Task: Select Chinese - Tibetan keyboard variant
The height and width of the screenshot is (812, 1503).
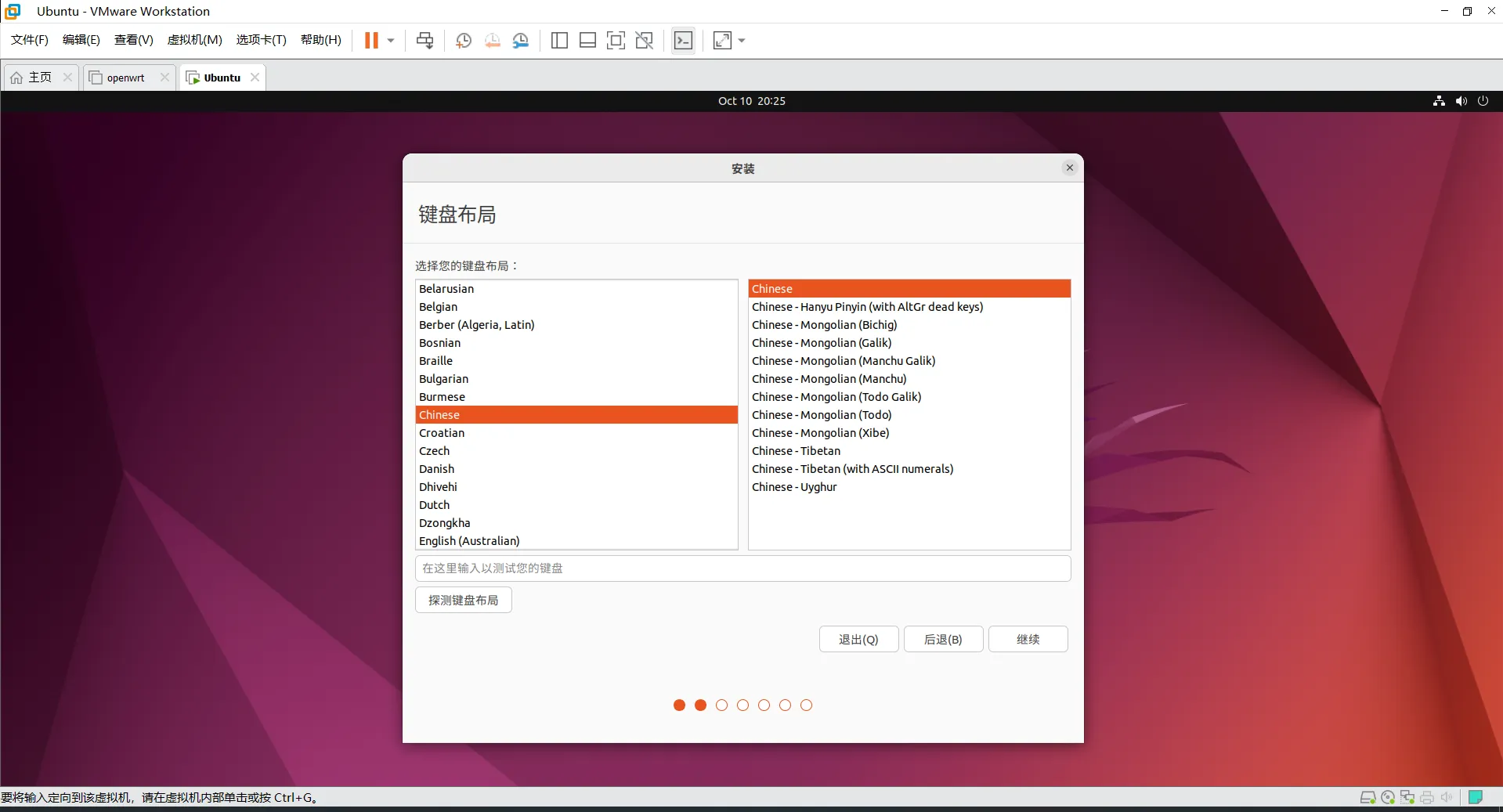Action: tap(796, 450)
